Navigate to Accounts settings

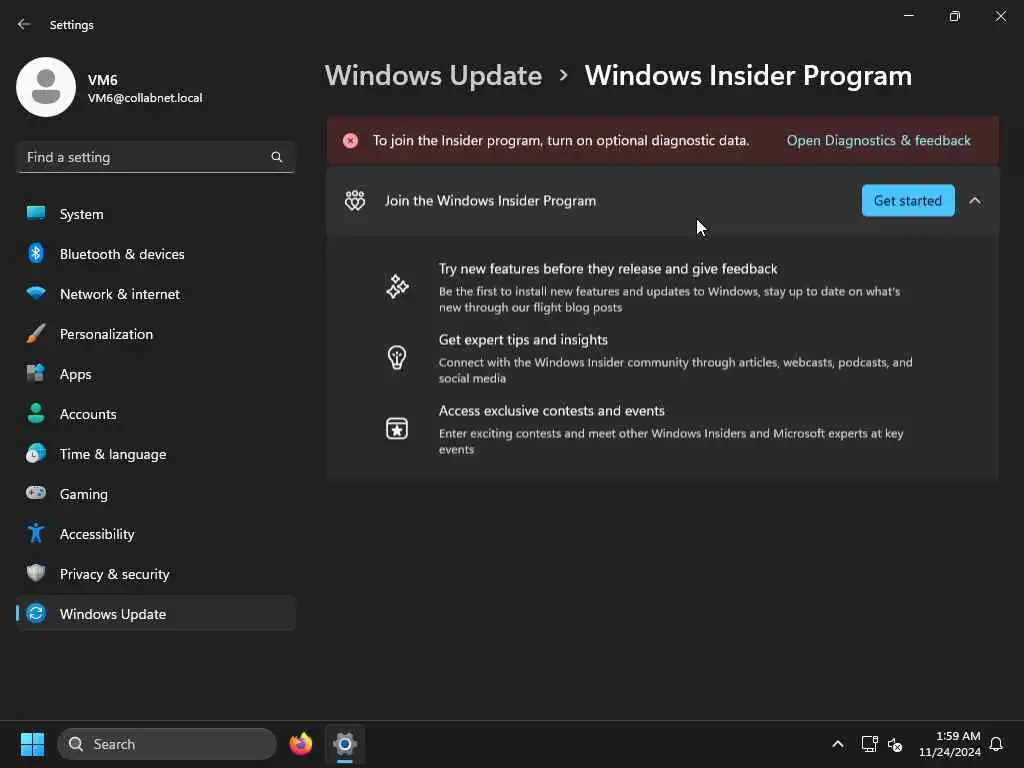(x=155, y=414)
